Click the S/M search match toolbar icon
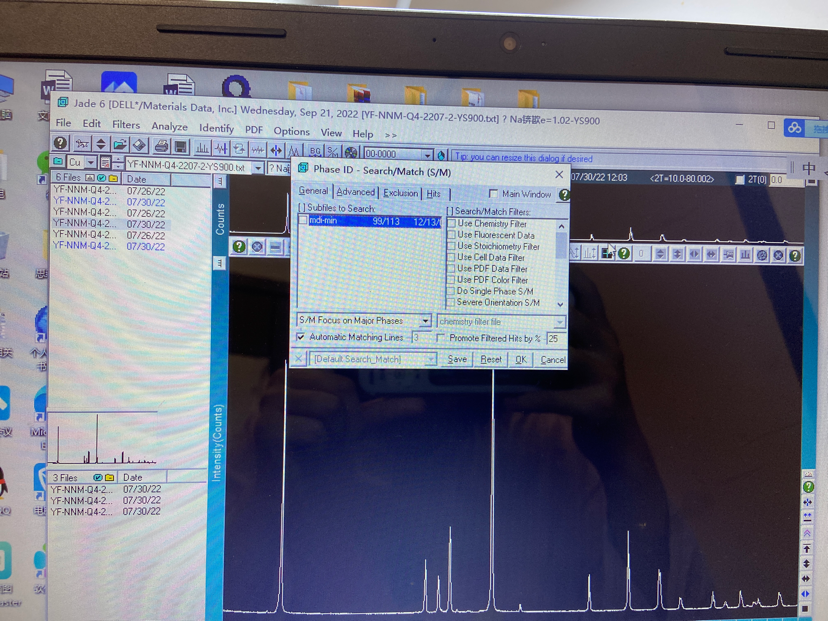 pyautogui.click(x=333, y=152)
